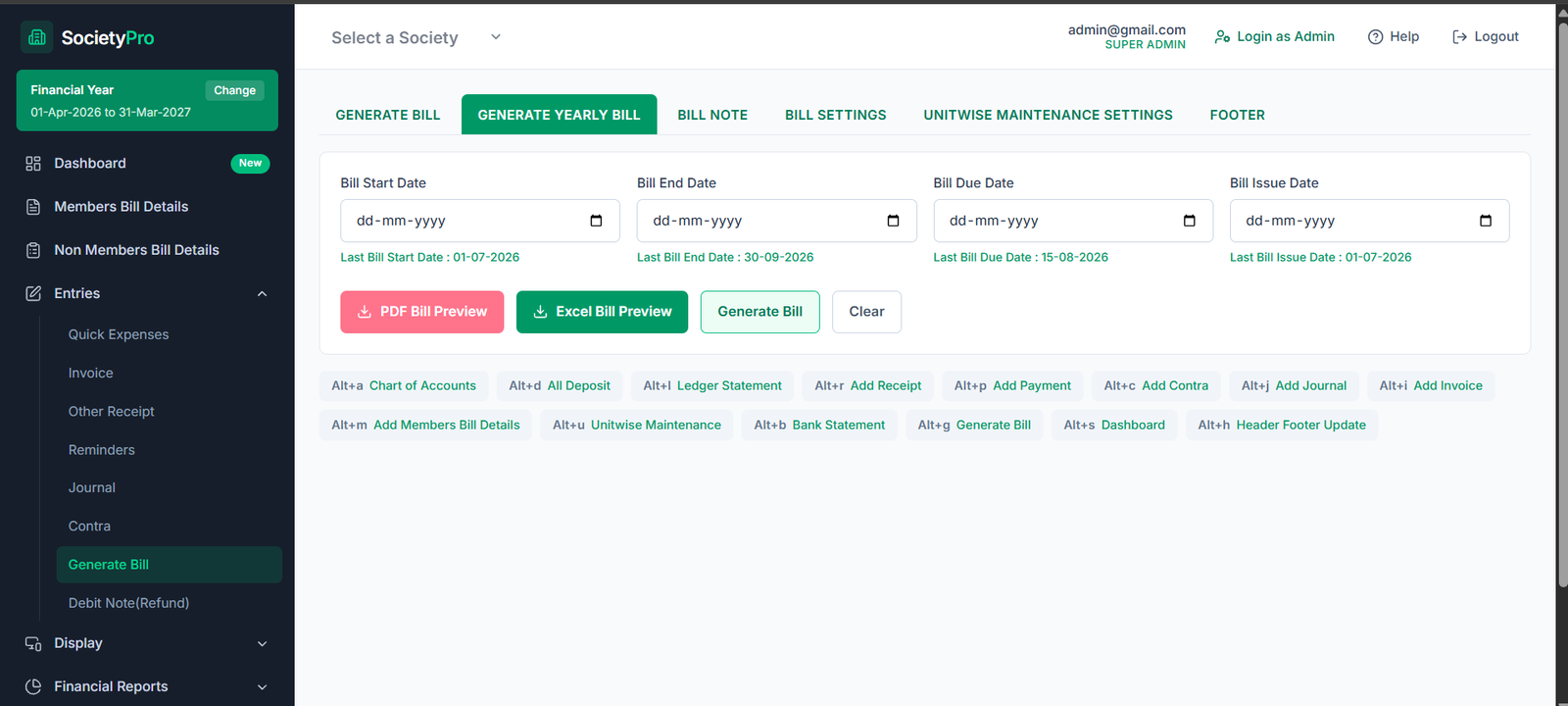Image resolution: width=1568 pixels, height=706 pixels.
Task: Click the Display monitor icon in sidebar
Action: pos(33,643)
